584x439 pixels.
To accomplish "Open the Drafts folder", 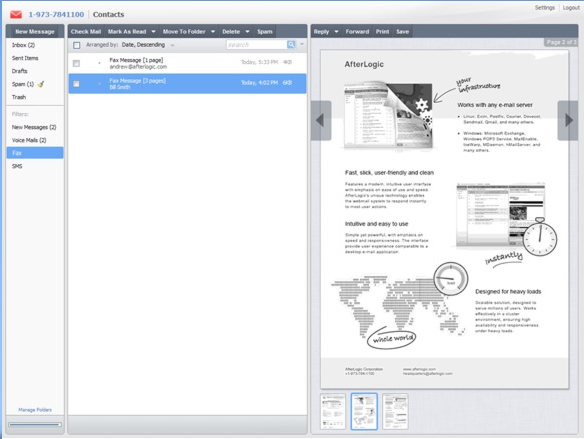I will [x=19, y=71].
